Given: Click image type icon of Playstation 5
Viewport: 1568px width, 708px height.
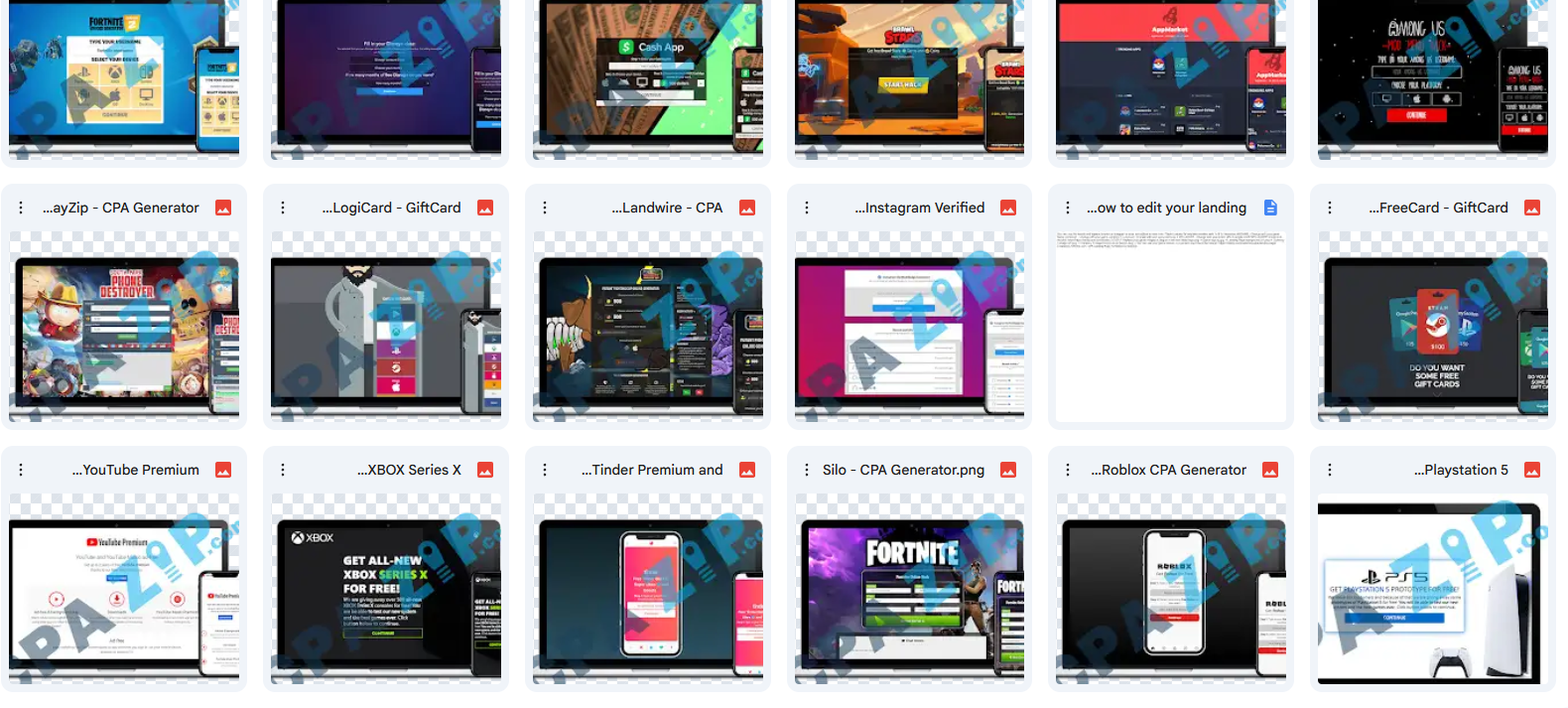Looking at the screenshot, I should pos(1532,470).
